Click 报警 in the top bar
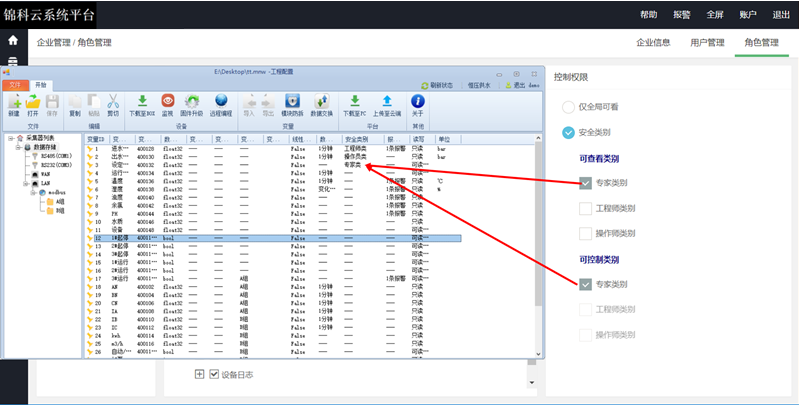 point(682,15)
